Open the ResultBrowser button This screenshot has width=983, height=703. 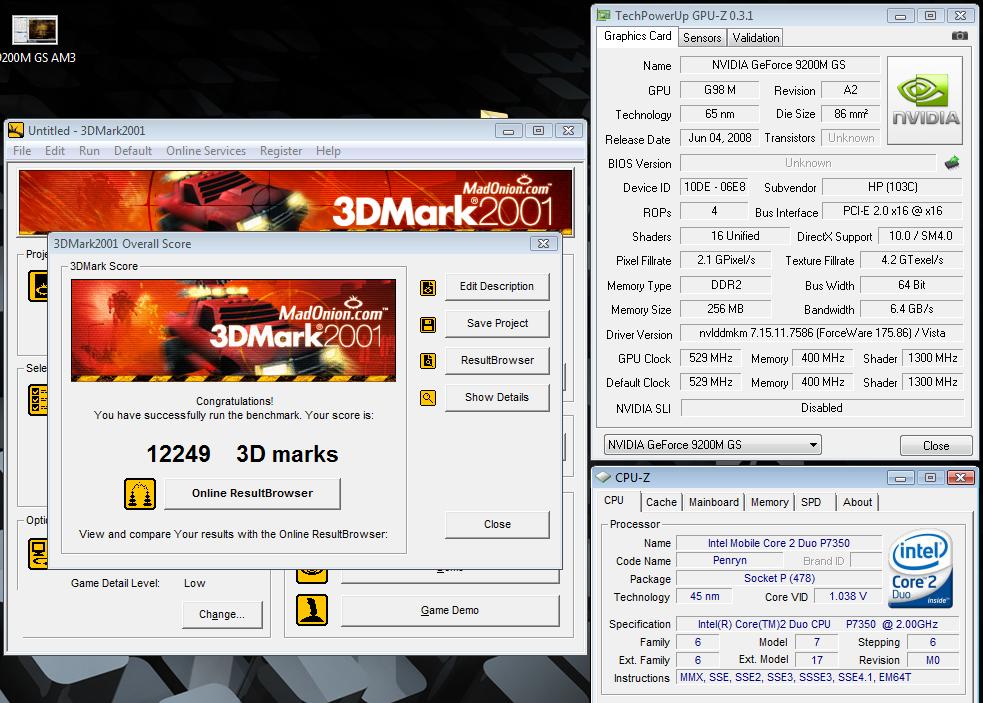coord(497,361)
